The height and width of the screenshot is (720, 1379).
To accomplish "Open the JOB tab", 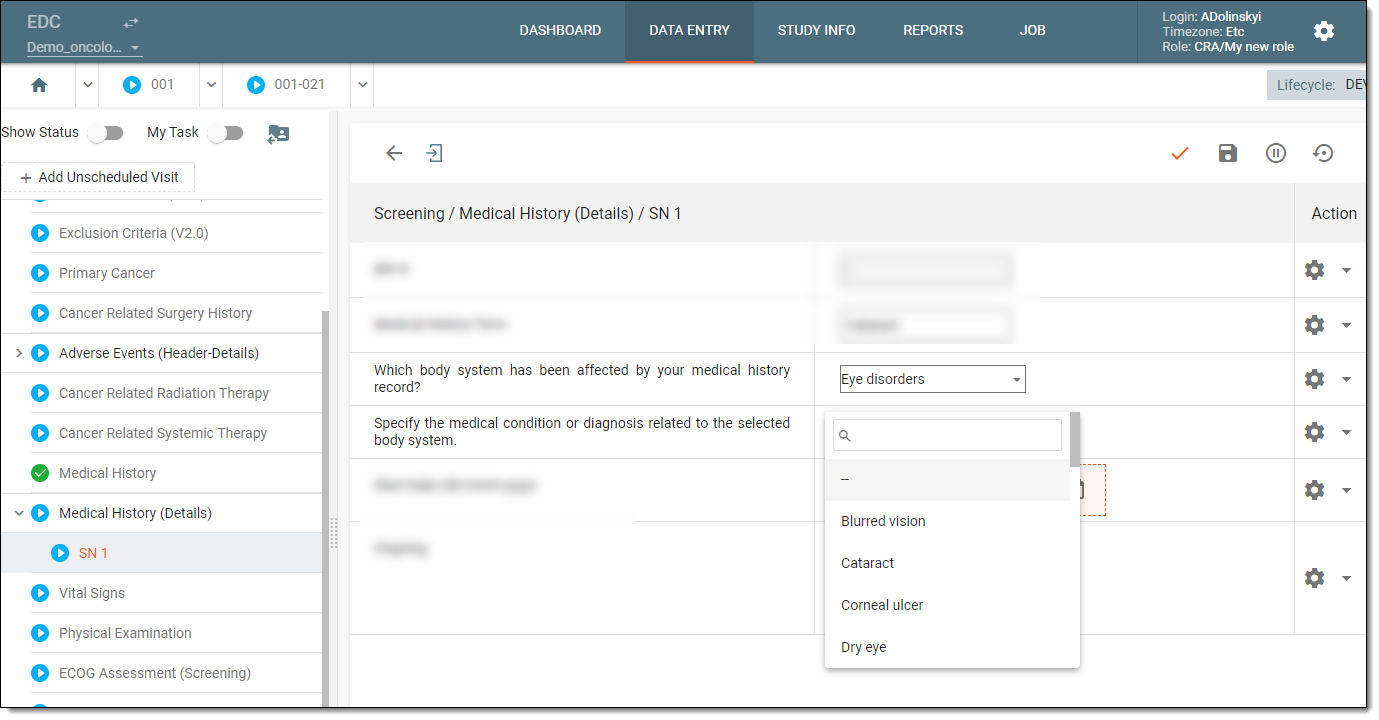I will click(x=1032, y=31).
